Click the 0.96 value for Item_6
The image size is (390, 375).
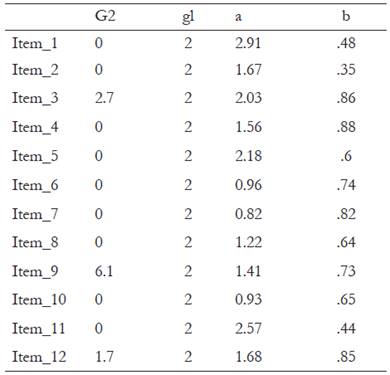pyautogui.click(x=248, y=185)
